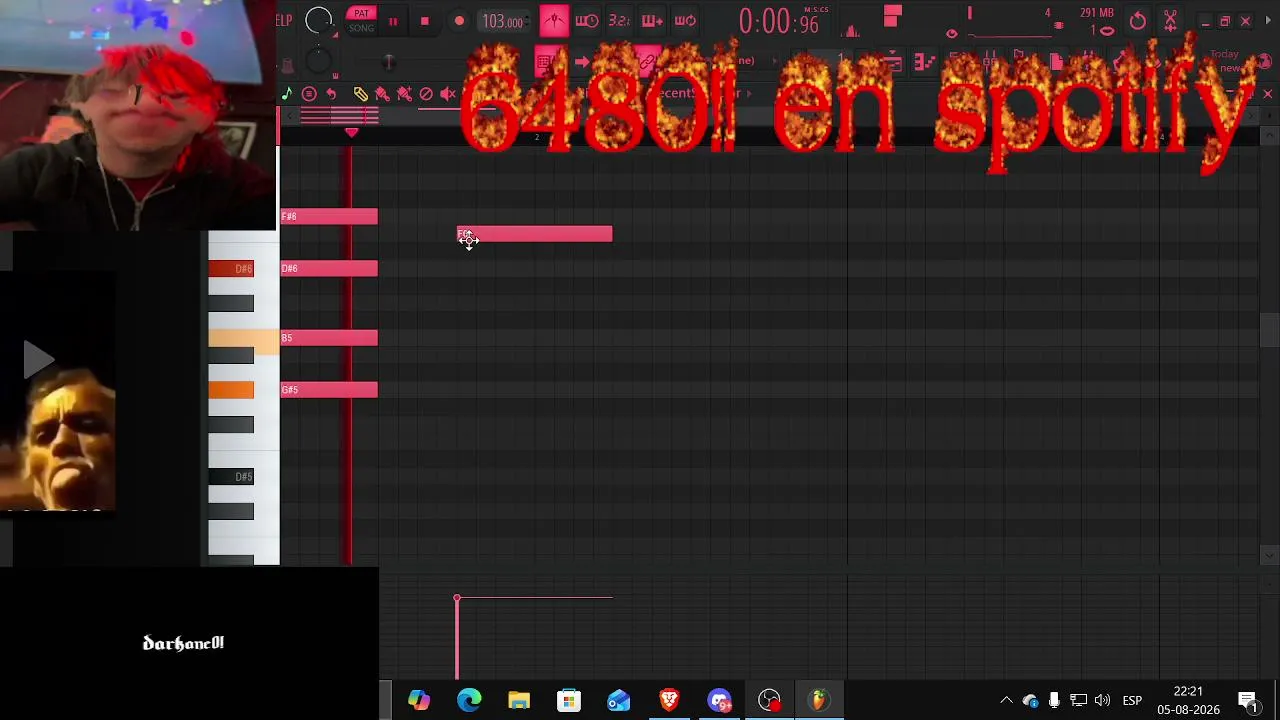Click the D#5 piano key
This screenshot has height=720, width=1280.
pyautogui.click(x=231, y=477)
